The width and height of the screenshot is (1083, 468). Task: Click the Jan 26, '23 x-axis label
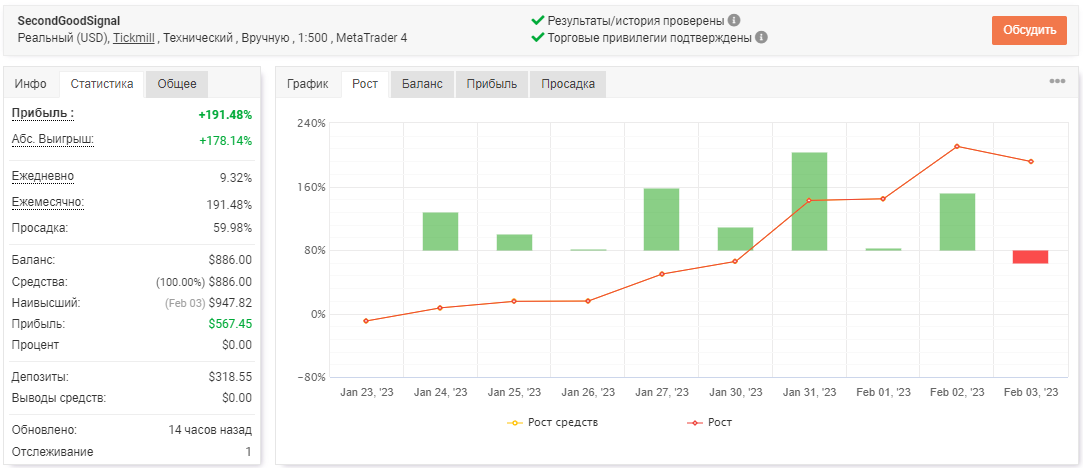pyautogui.click(x=588, y=392)
